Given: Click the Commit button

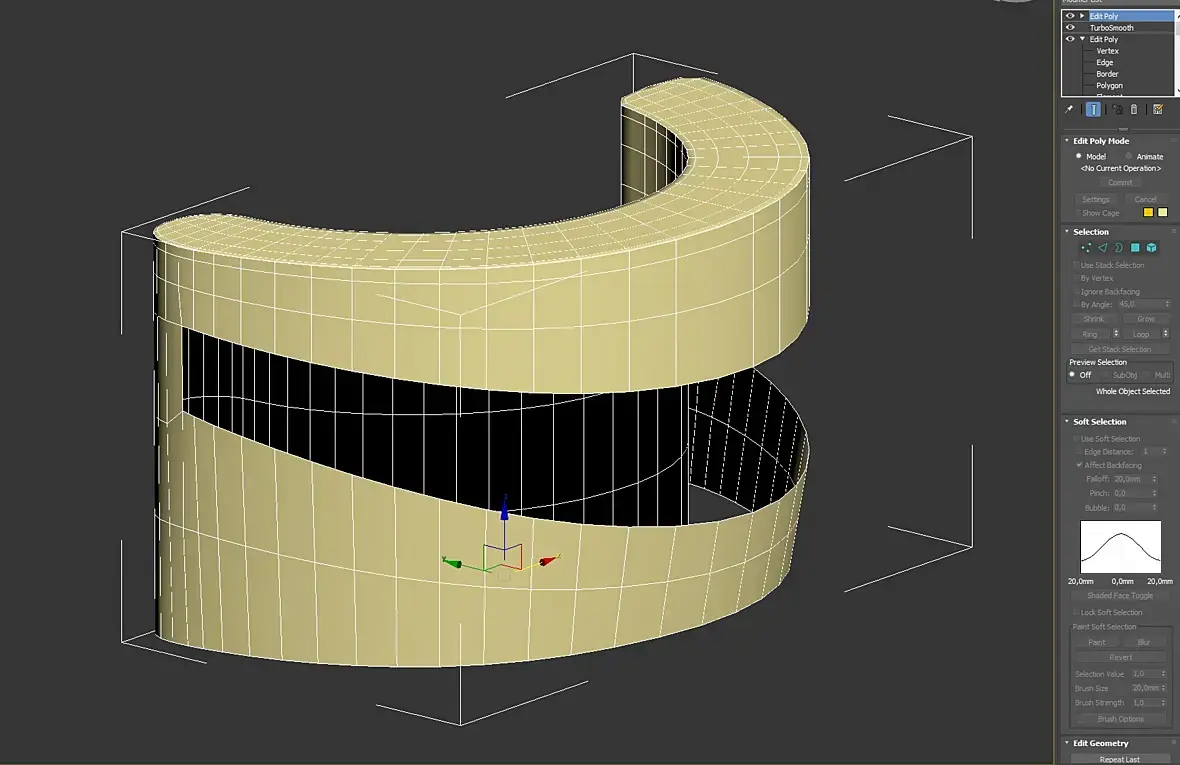Looking at the screenshot, I should tap(1120, 183).
